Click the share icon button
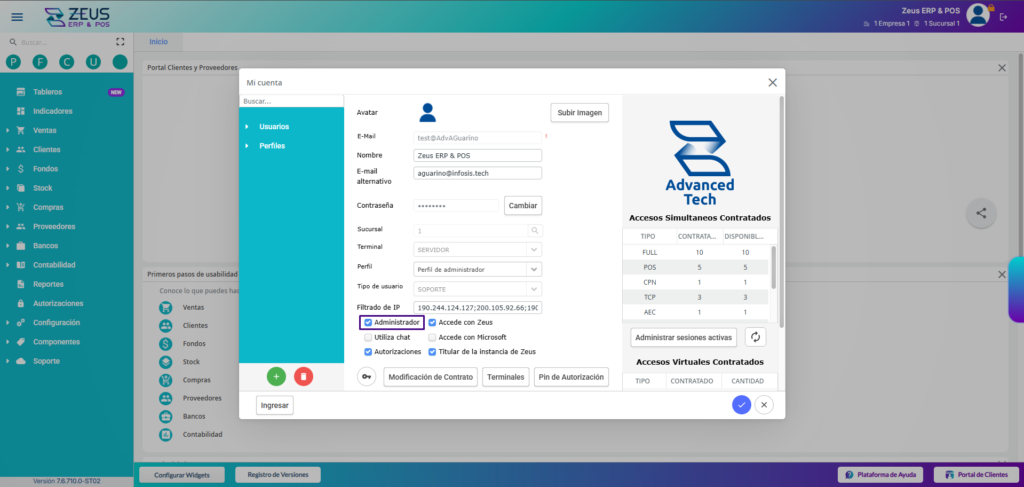 tap(981, 212)
